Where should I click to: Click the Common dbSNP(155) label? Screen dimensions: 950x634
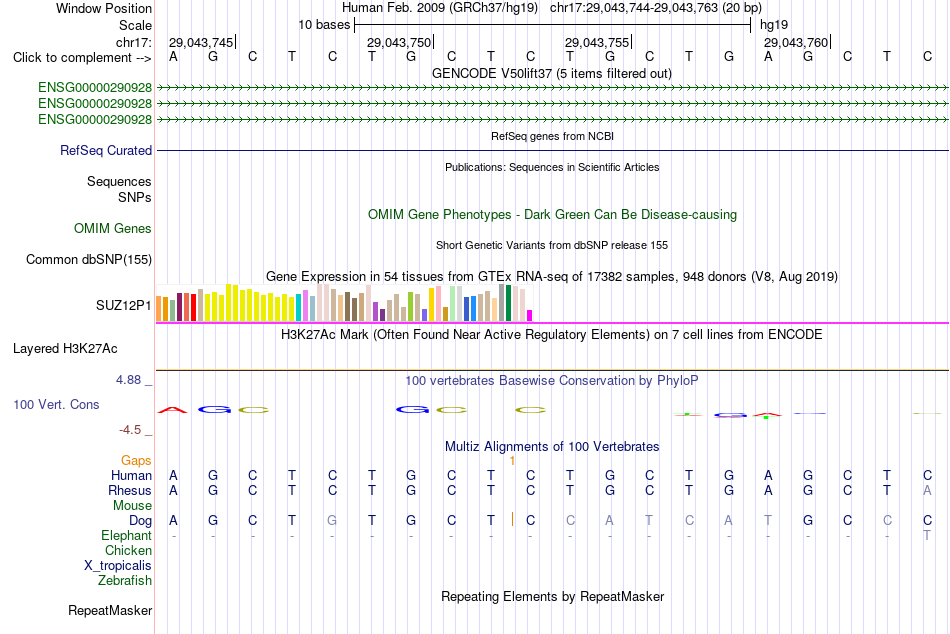pos(88,259)
